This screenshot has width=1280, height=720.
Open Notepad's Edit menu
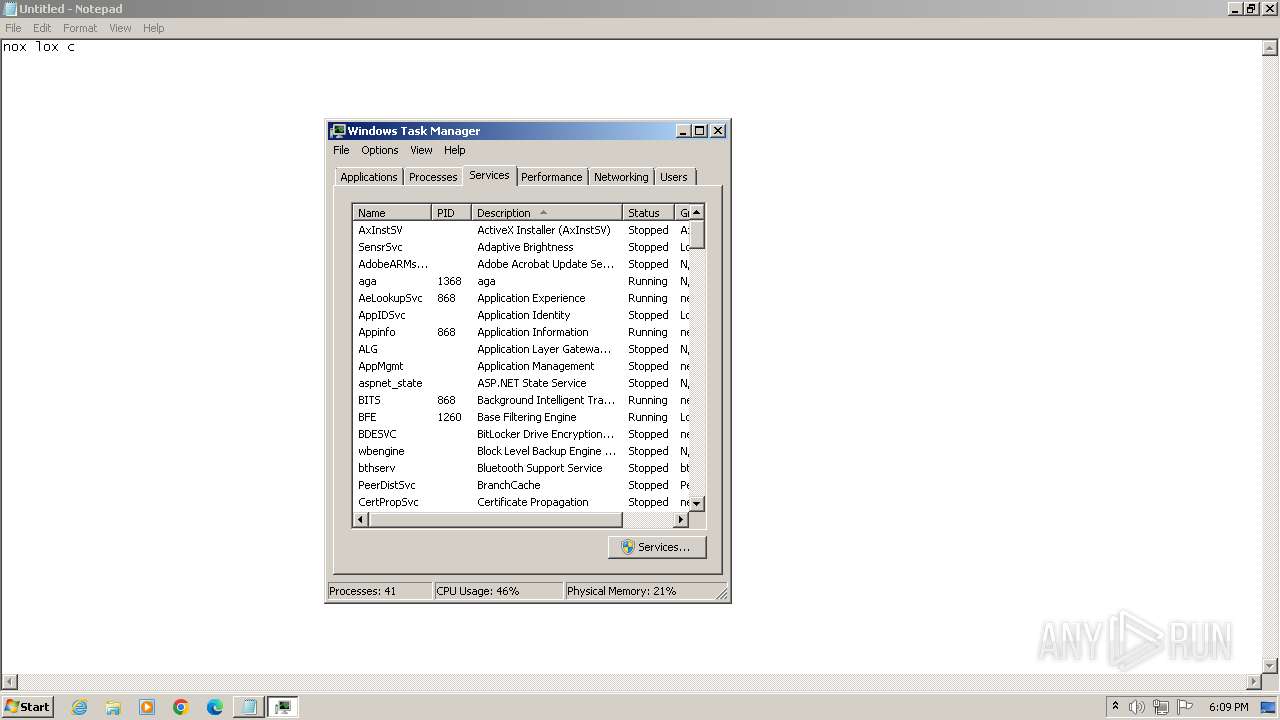42,28
